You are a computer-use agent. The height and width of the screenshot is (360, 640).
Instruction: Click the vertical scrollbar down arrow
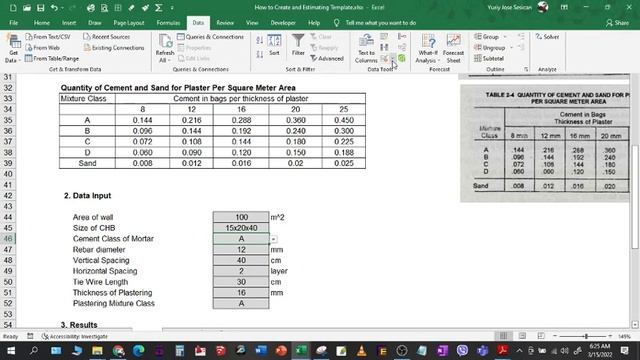(635, 324)
